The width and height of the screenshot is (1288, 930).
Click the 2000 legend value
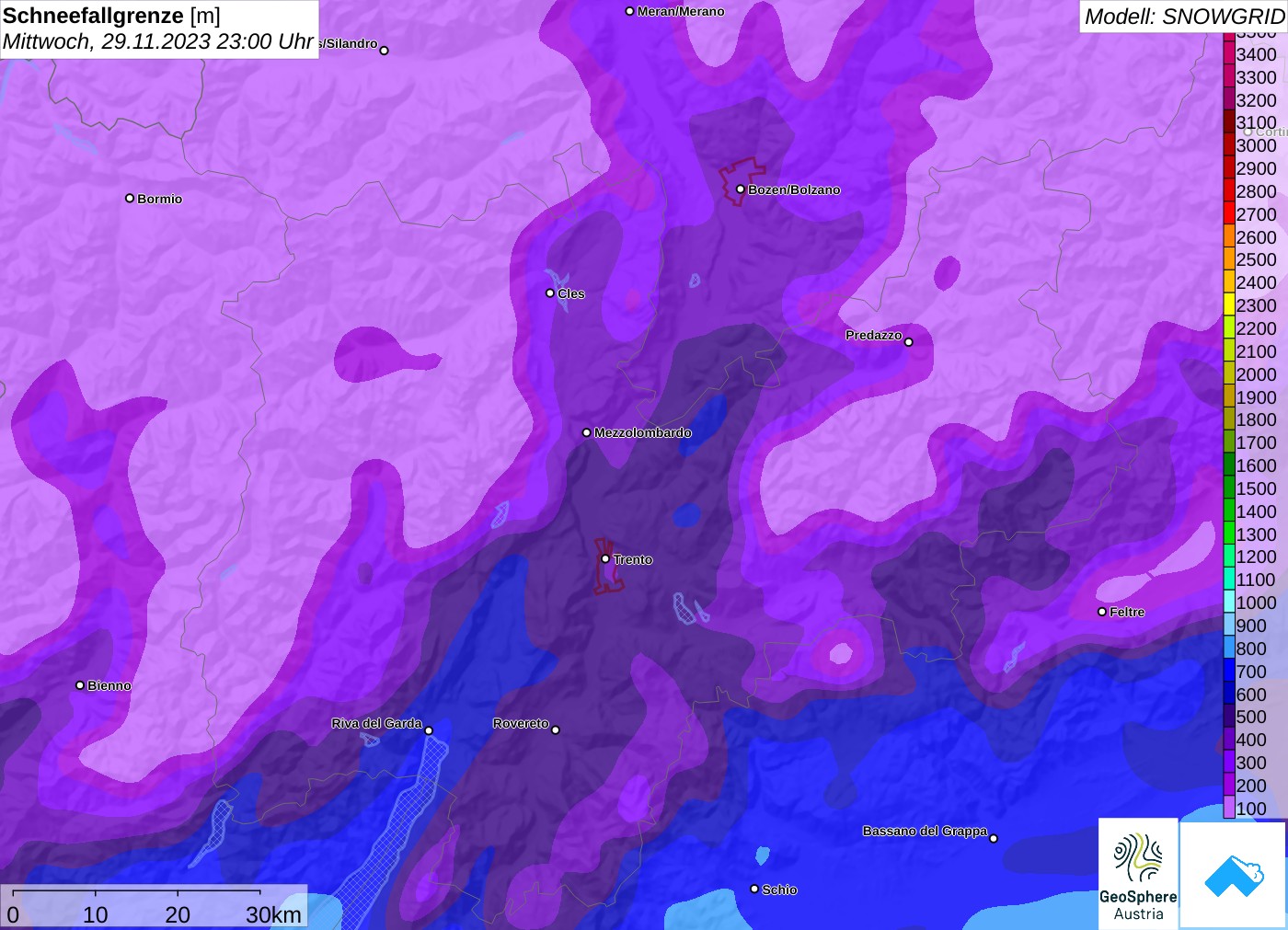pos(1256,374)
